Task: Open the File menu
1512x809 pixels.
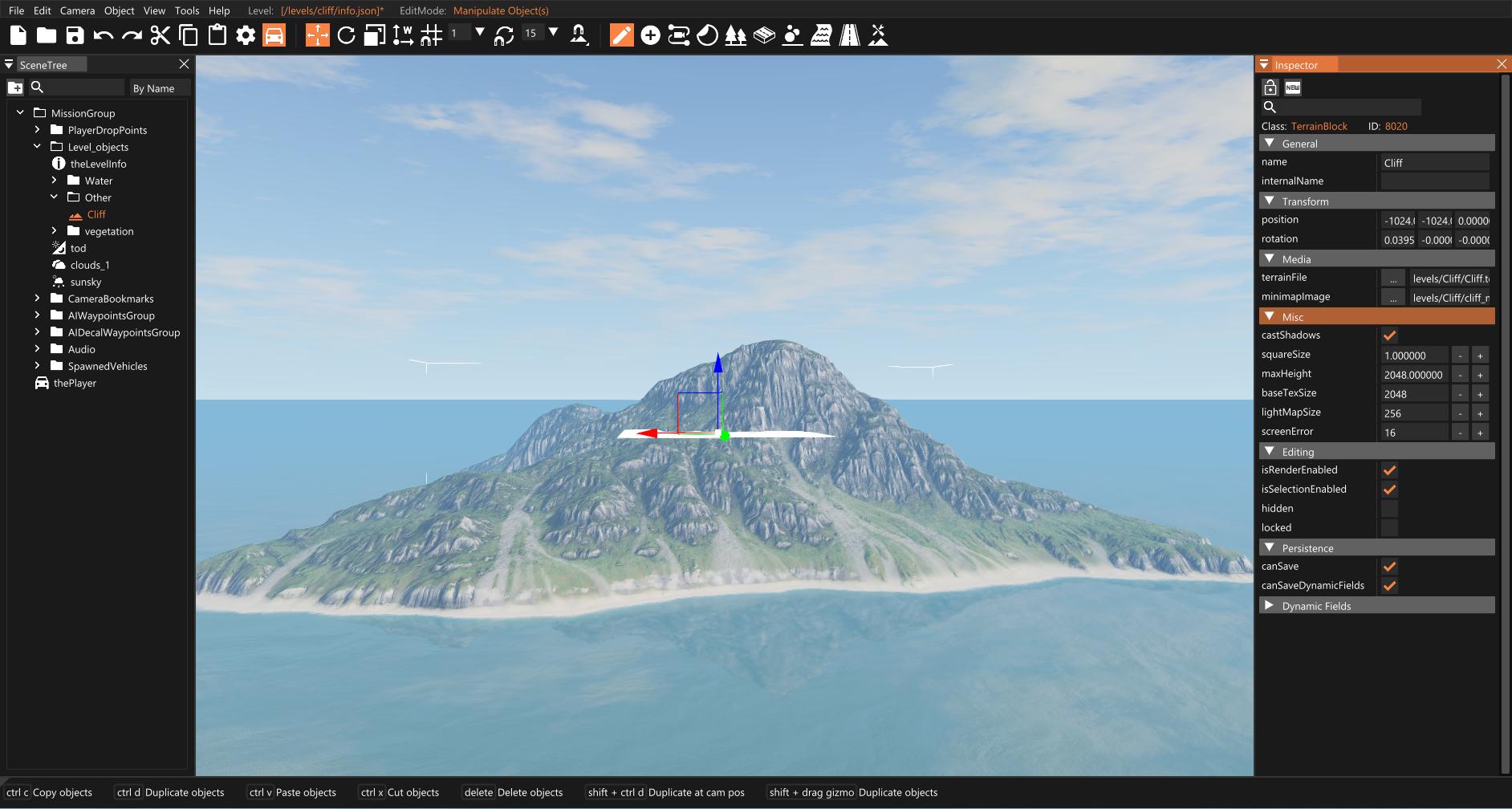Action: pyautogui.click(x=16, y=10)
